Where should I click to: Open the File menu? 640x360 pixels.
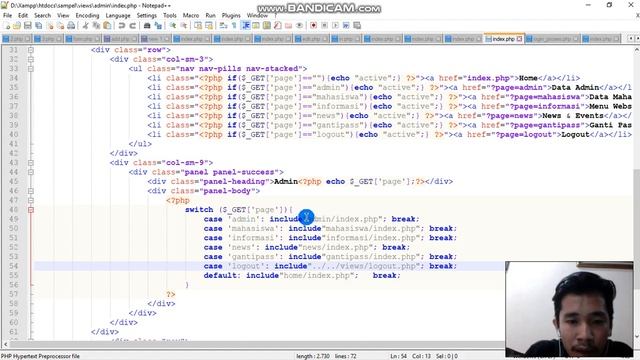click(x=7, y=16)
